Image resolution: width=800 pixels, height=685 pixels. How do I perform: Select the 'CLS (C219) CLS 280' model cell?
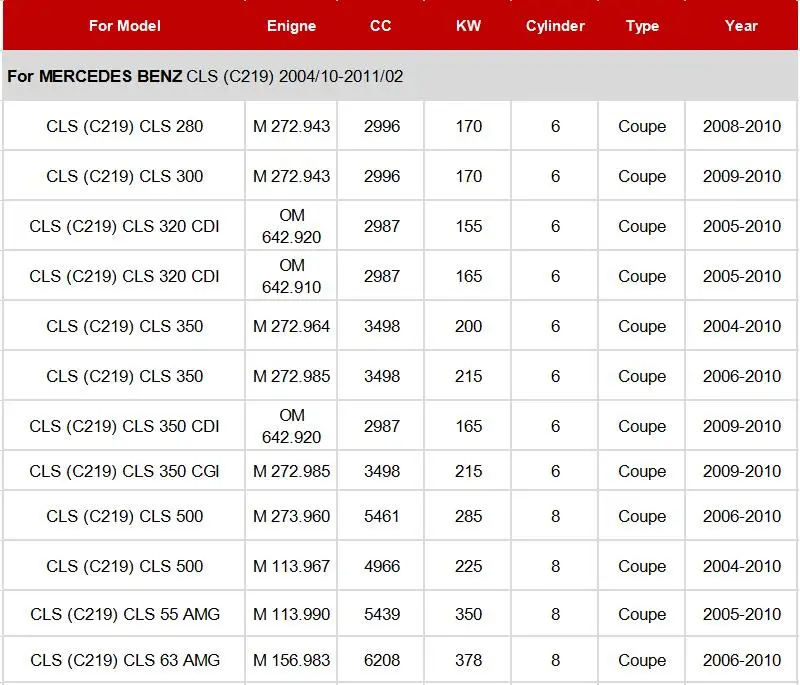[x=124, y=126]
